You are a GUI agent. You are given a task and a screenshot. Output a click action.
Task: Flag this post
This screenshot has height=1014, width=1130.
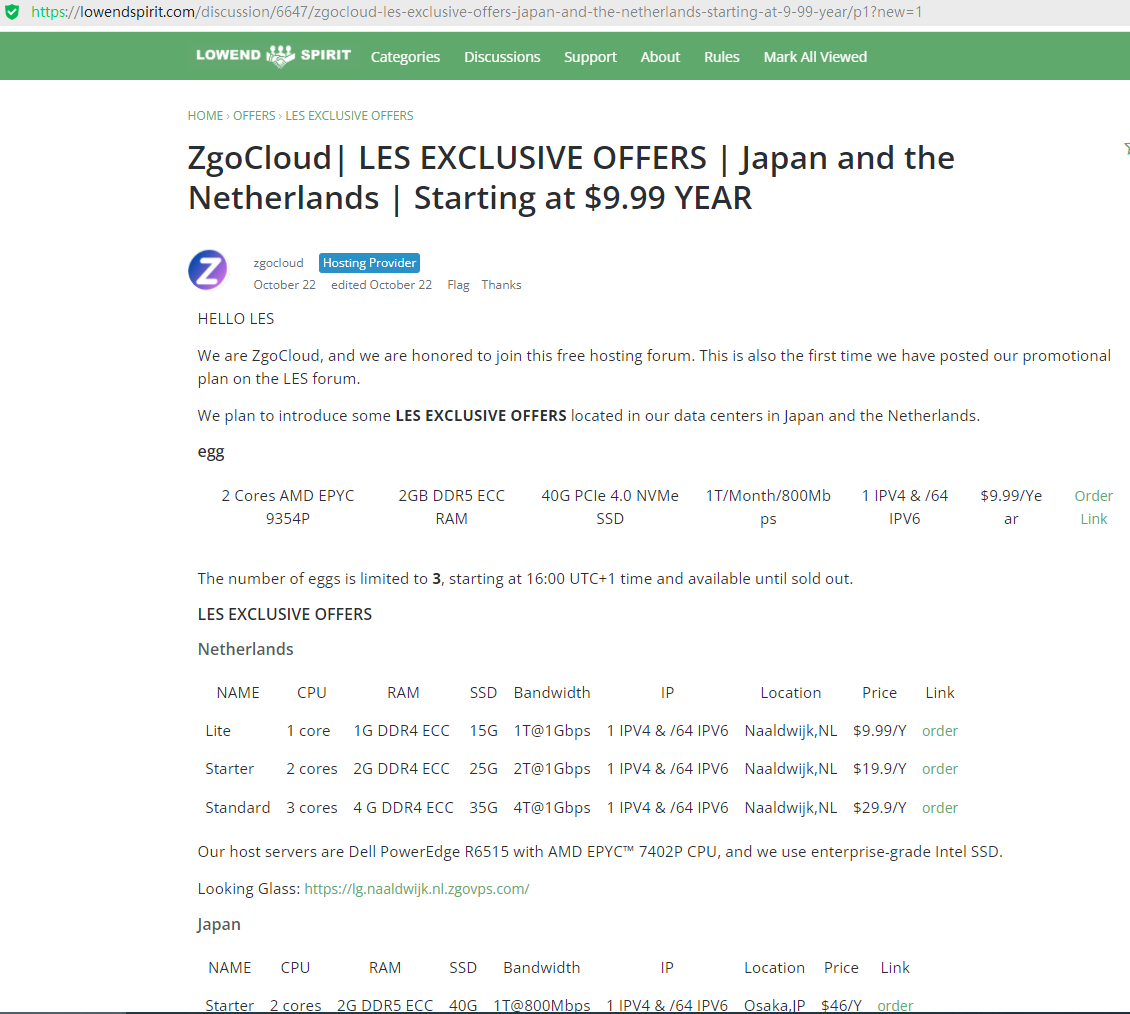click(x=458, y=285)
